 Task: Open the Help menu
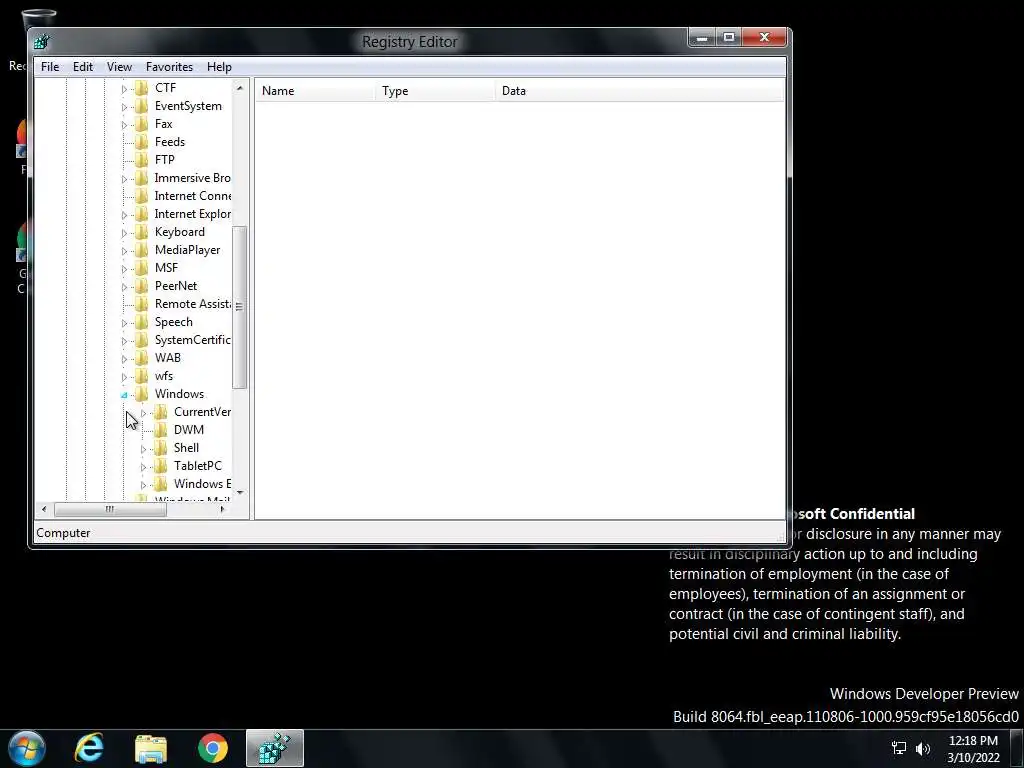[x=219, y=67]
